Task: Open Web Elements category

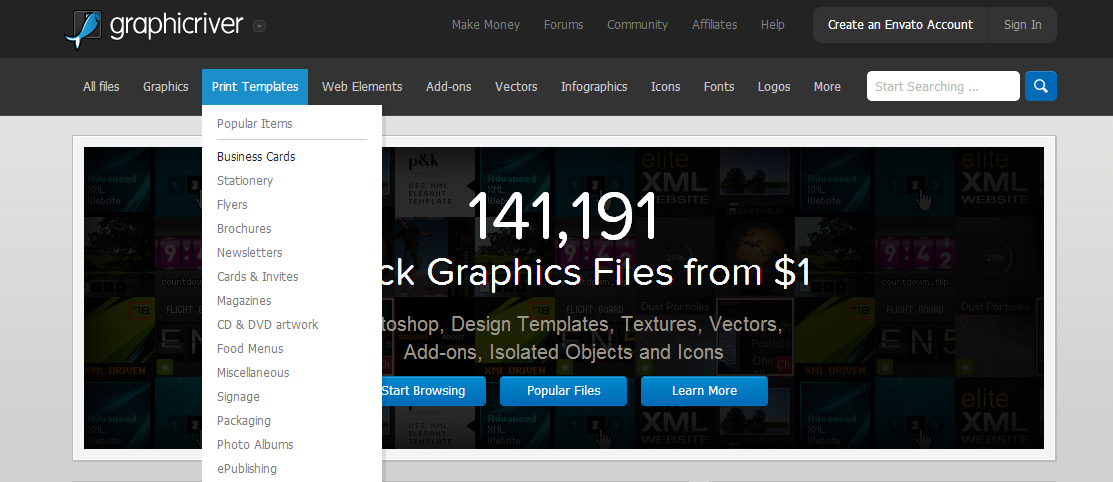Action: [x=362, y=87]
